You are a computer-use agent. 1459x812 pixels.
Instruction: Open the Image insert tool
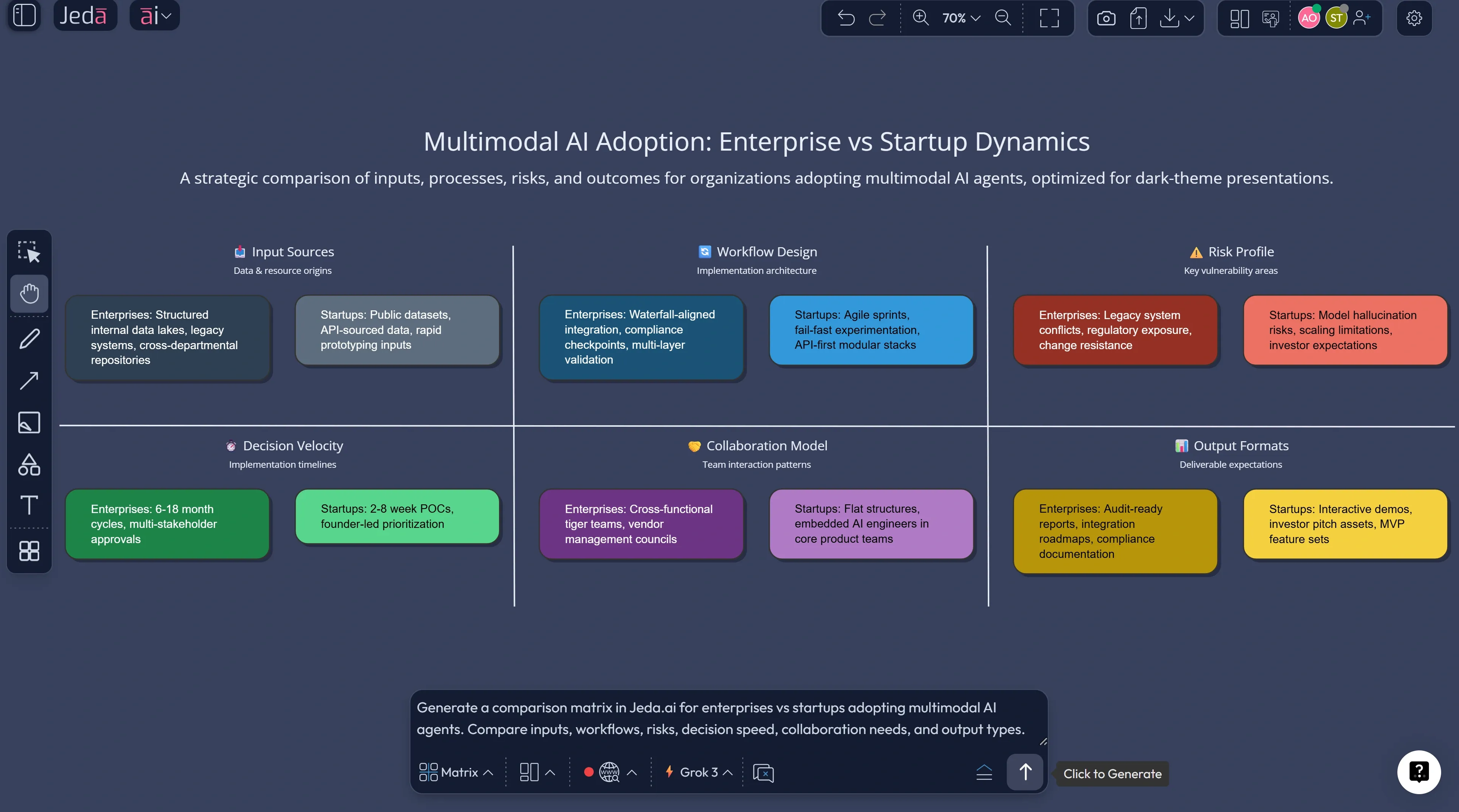click(29, 422)
